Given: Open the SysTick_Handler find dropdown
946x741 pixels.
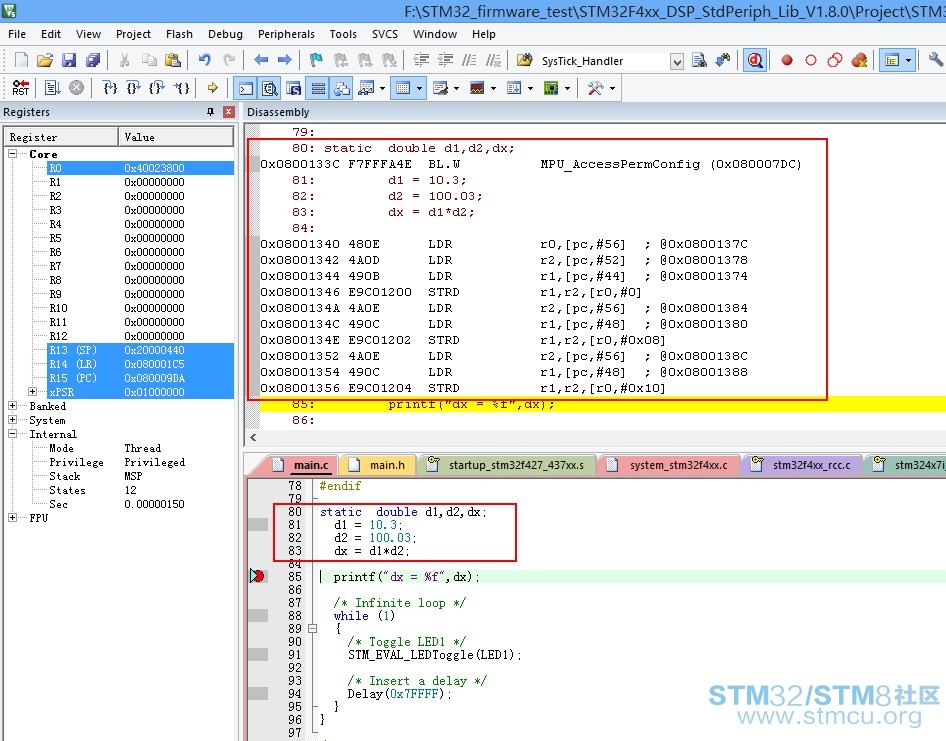Looking at the screenshot, I should [x=677, y=61].
